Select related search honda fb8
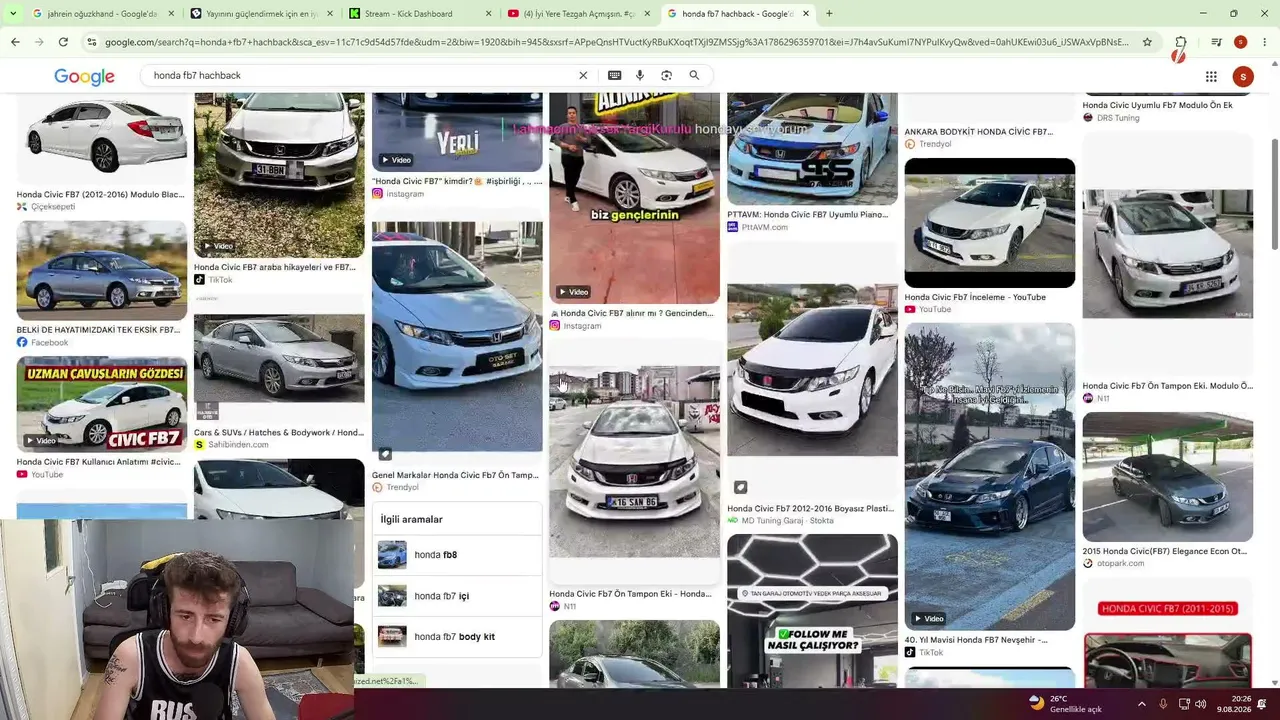The image size is (1280, 720). pyautogui.click(x=457, y=555)
